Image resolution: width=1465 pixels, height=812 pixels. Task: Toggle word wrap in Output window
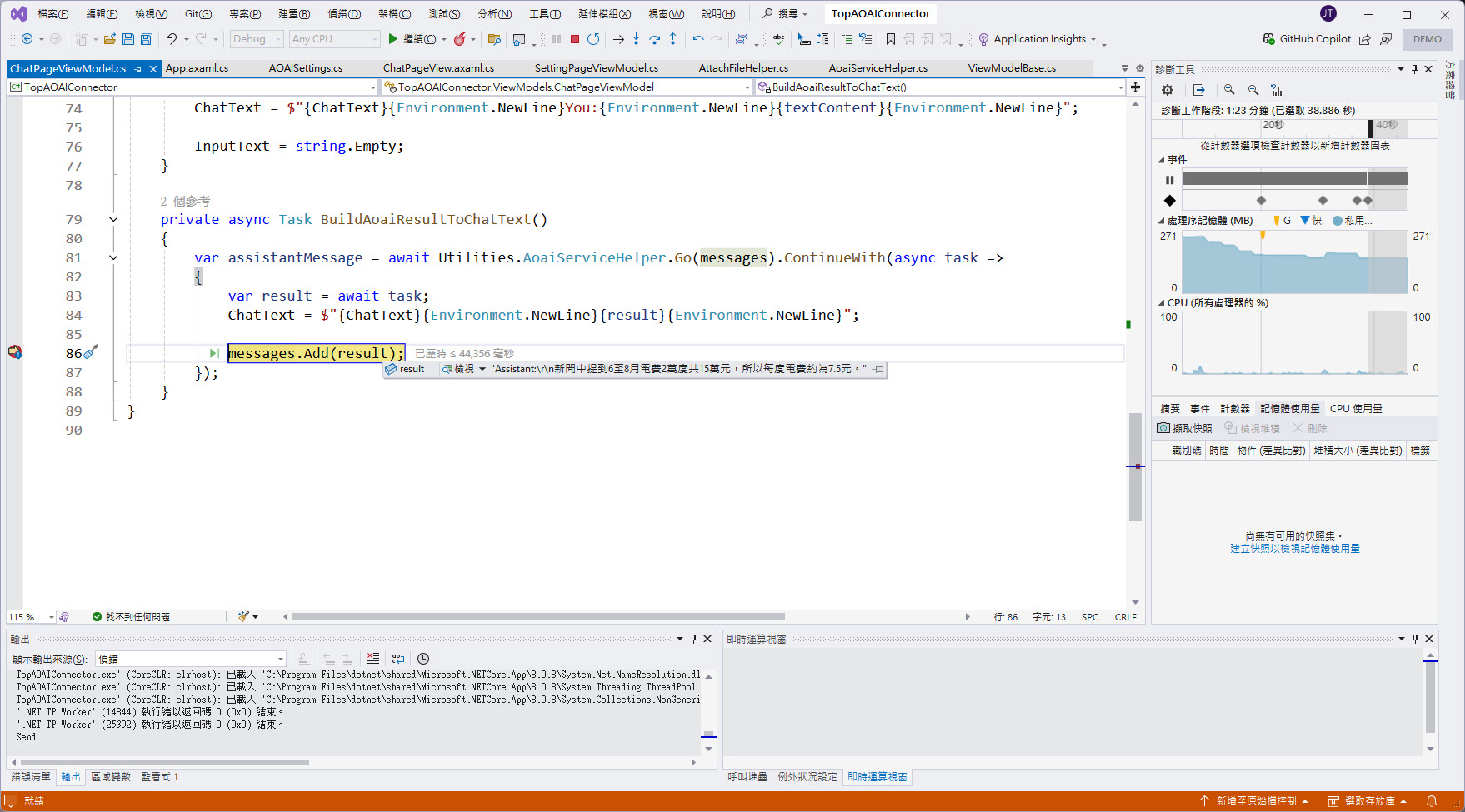coord(398,659)
